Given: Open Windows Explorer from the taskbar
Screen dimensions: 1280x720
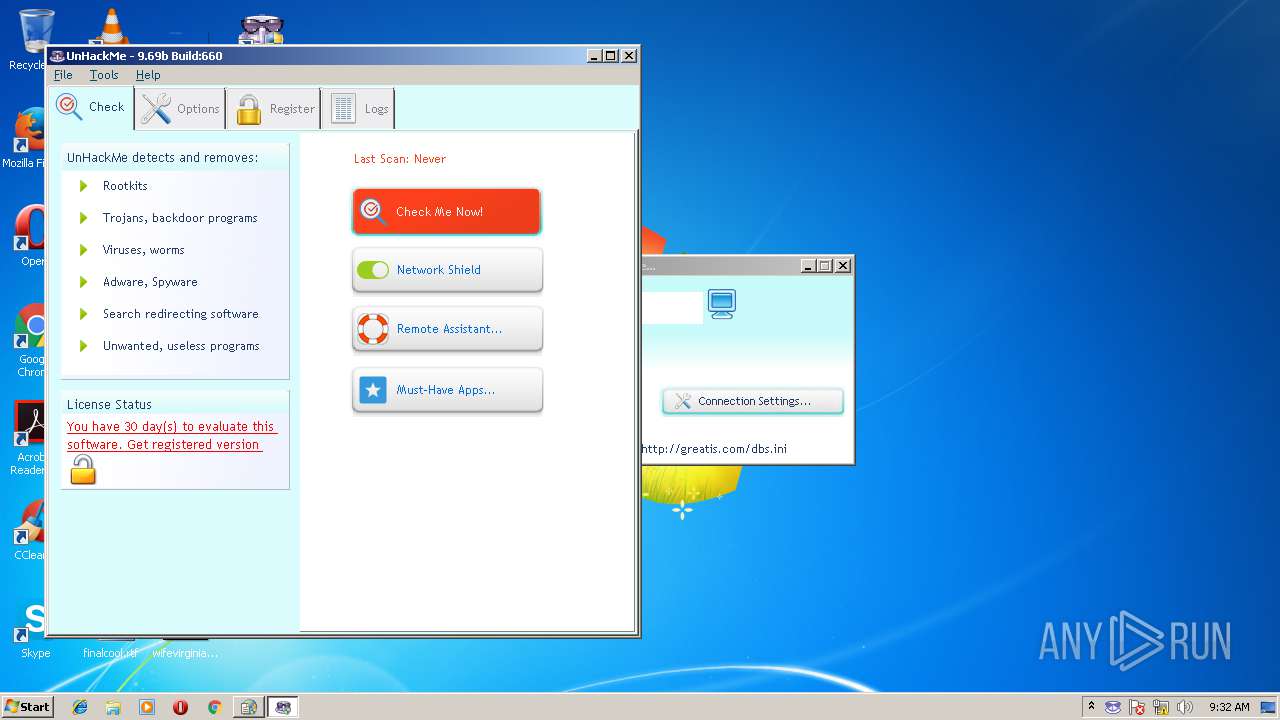Looking at the screenshot, I should (113, 707).
